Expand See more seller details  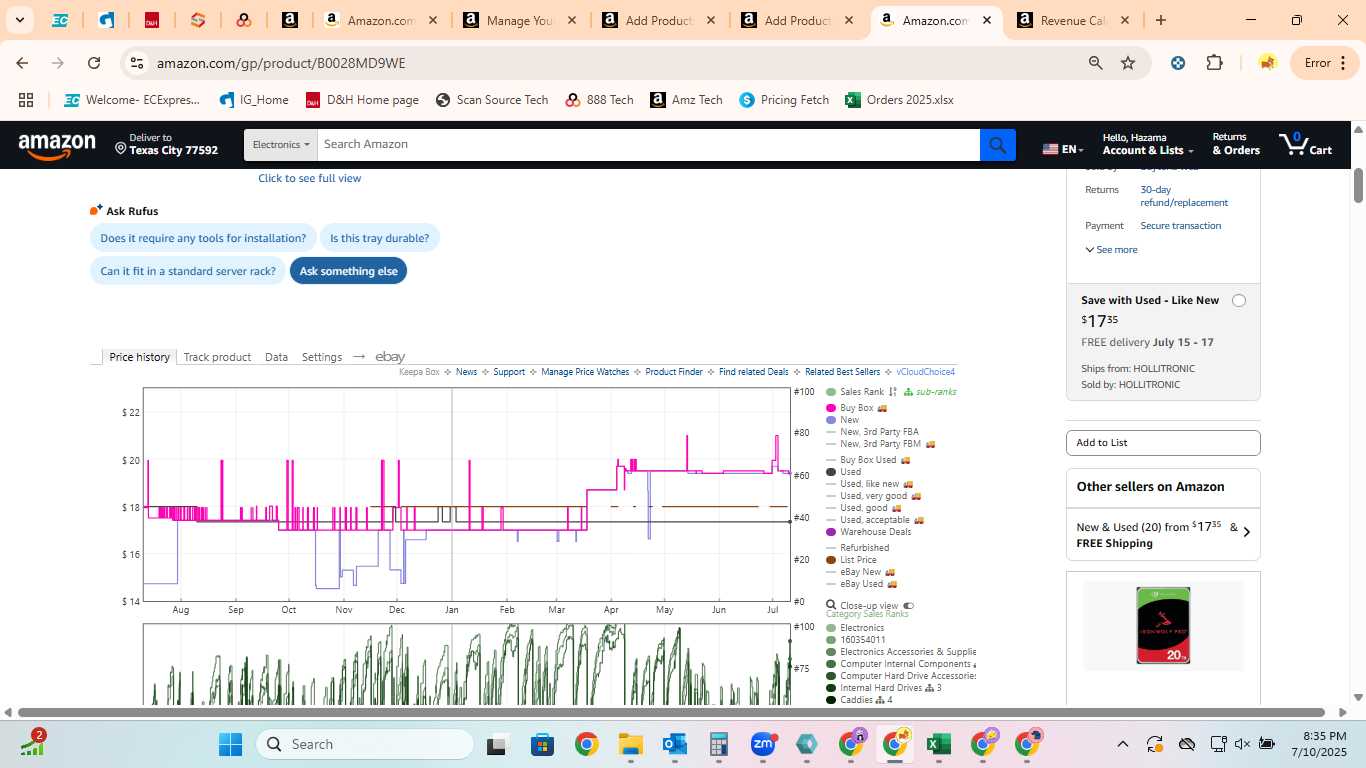pyautogui.click(x=1111, y=250)
